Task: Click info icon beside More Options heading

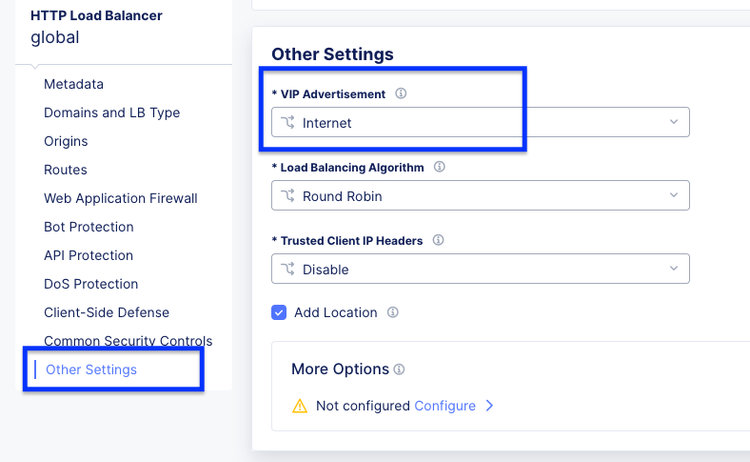Action: click(399, 369)
